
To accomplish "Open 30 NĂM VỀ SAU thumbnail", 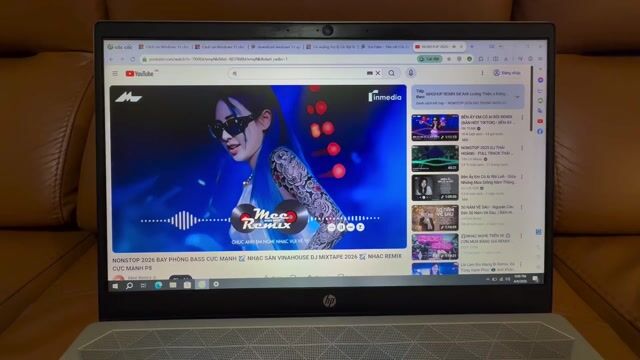I will click(435, 218).
